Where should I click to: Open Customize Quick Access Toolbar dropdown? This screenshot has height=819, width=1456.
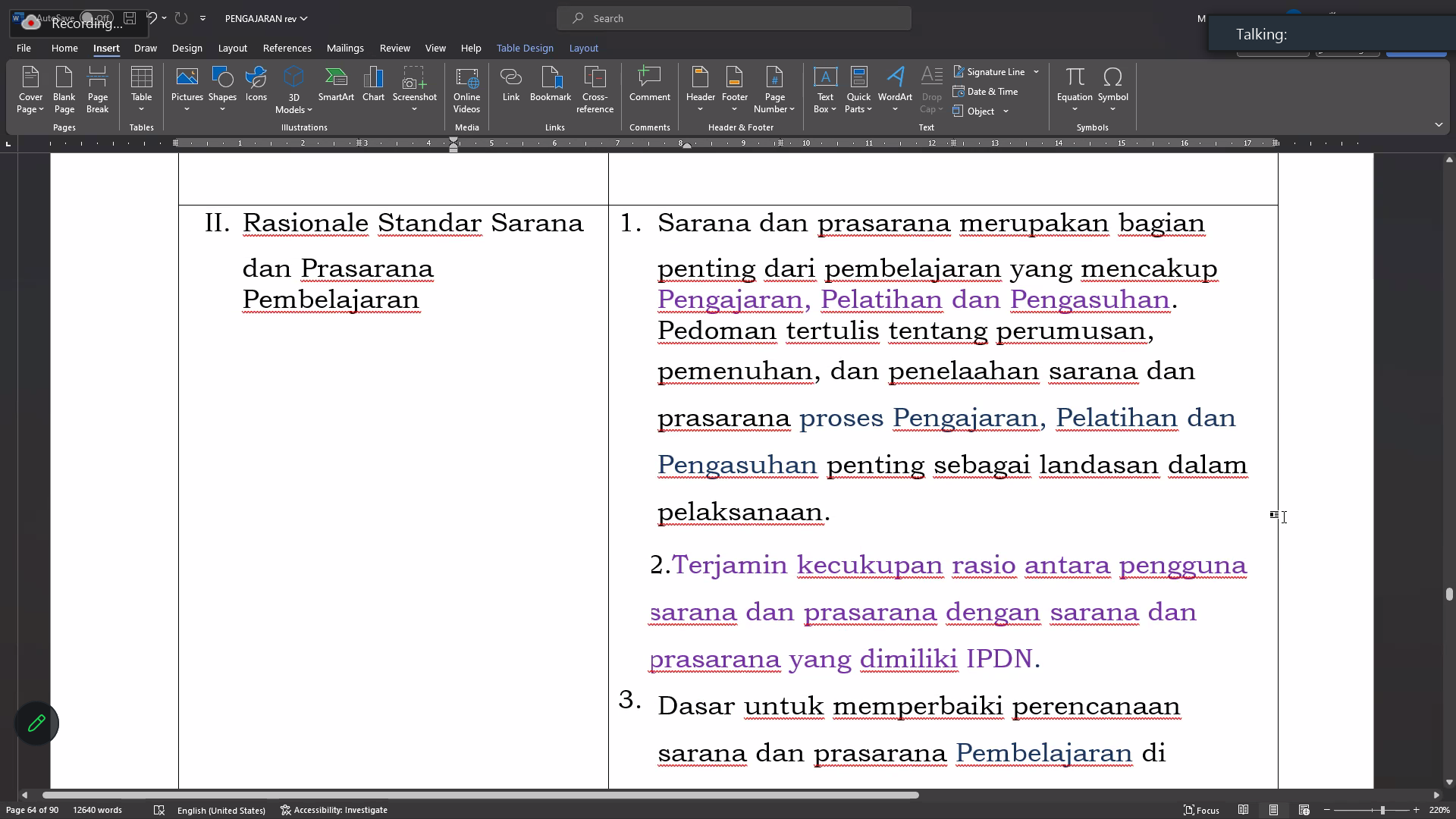(x=202, y=18)
